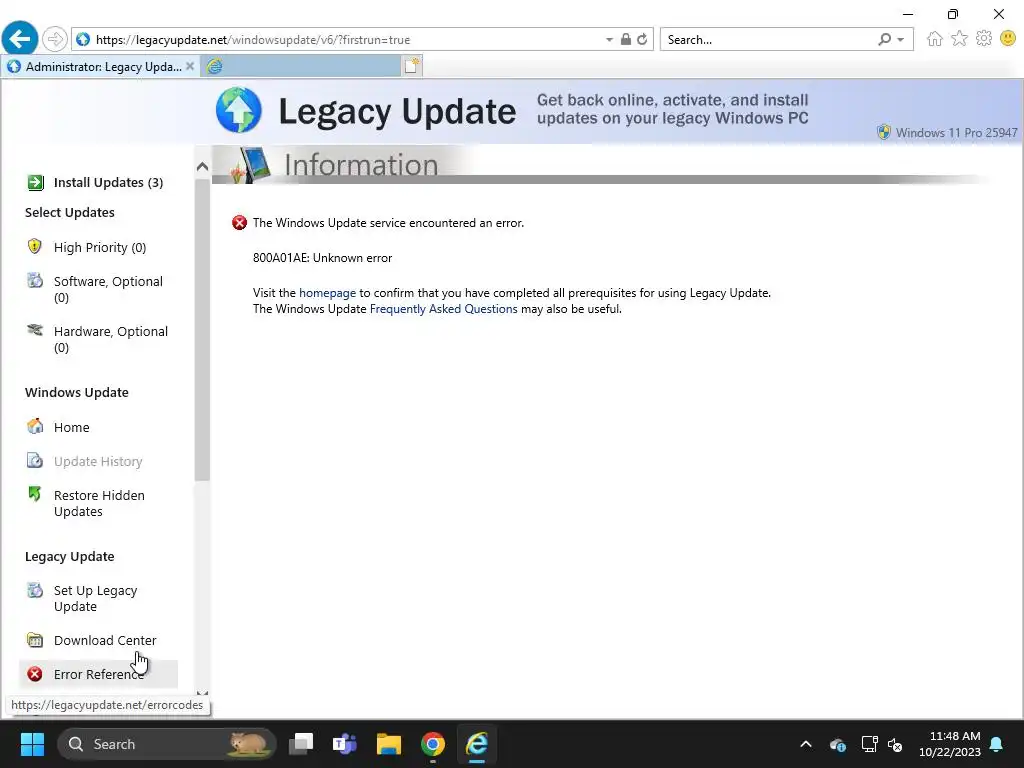Select Software, Optional (0) updates
This screenshot has height=768, width=1024.
point(108,289)
